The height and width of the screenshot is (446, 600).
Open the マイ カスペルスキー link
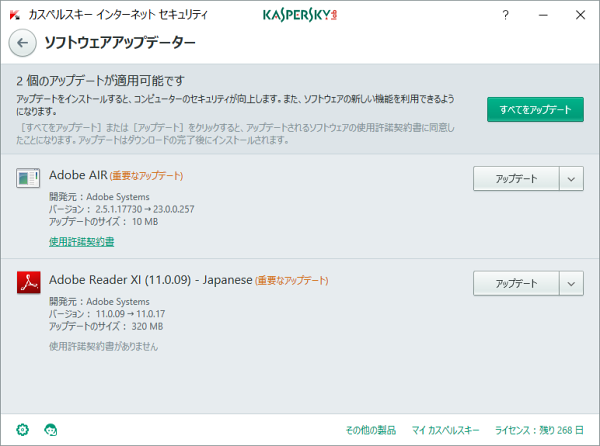(x=445, y=430)
